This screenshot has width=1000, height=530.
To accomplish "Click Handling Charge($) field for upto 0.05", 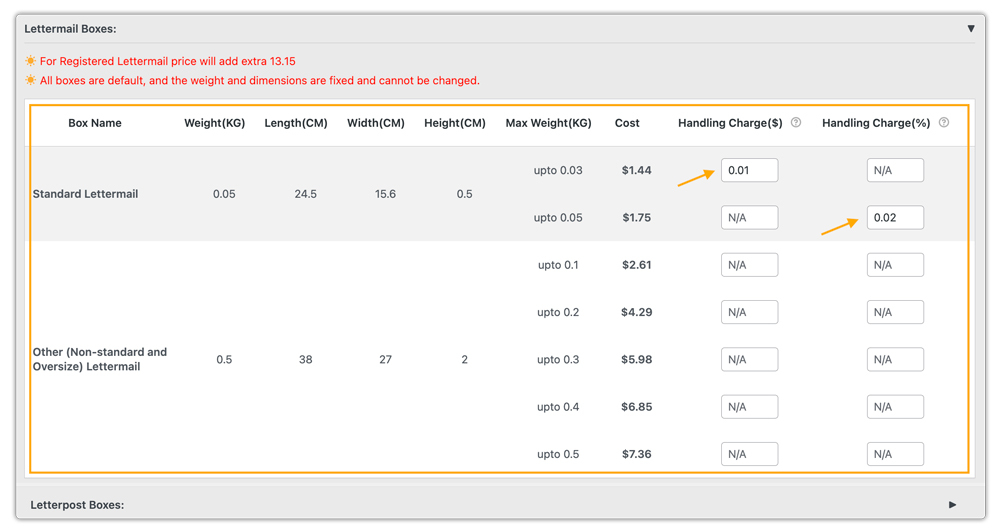I will click(749, 217).
